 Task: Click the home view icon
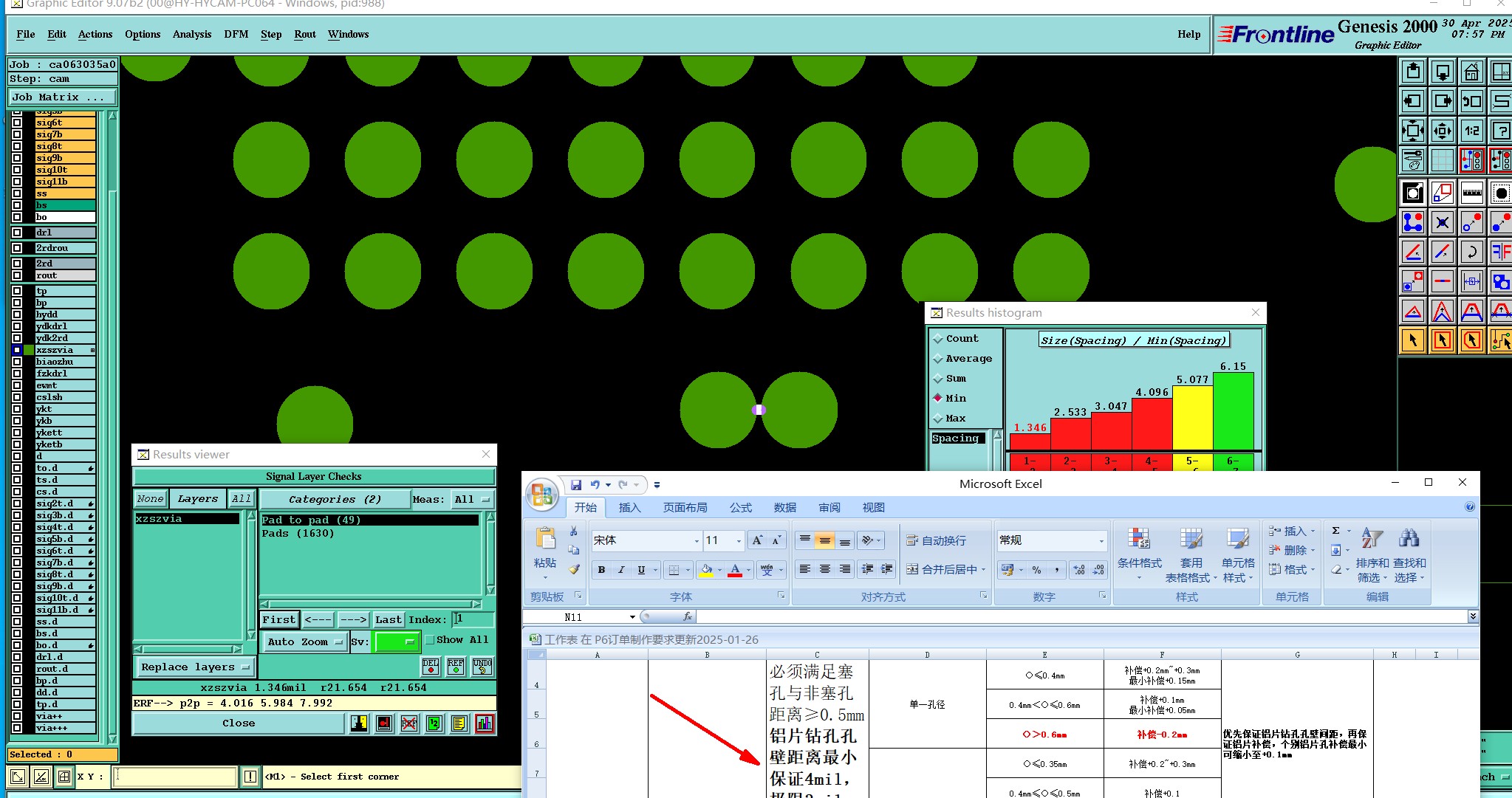tap(1471, 72)
